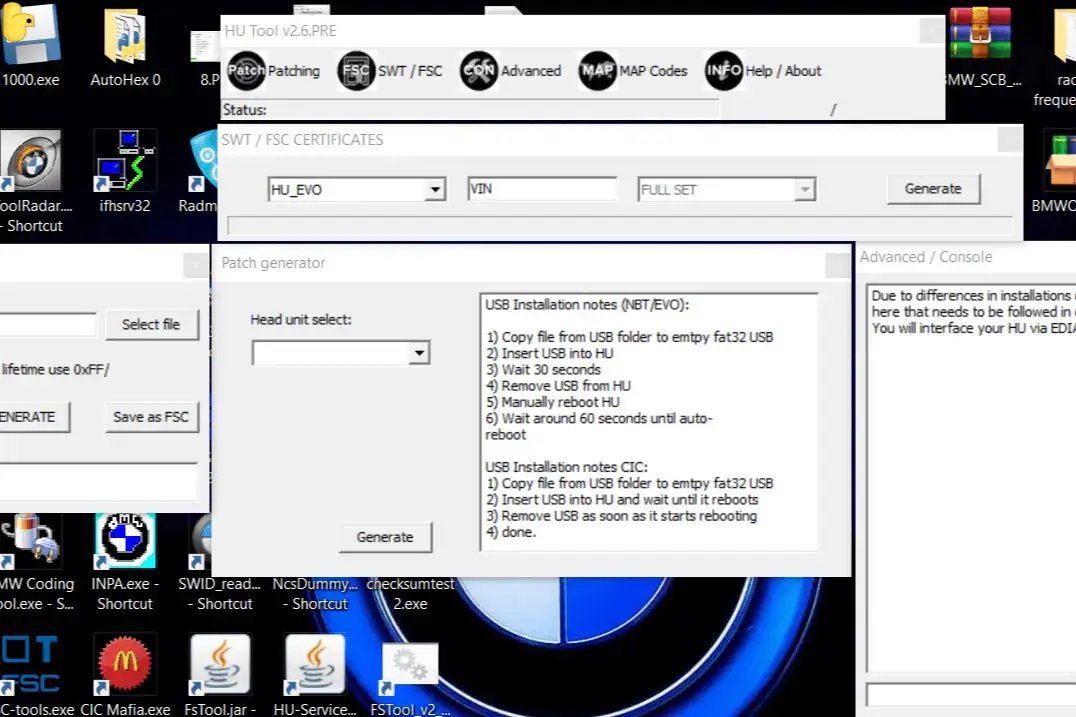Open the MAP Codes icon

(597, 71)
